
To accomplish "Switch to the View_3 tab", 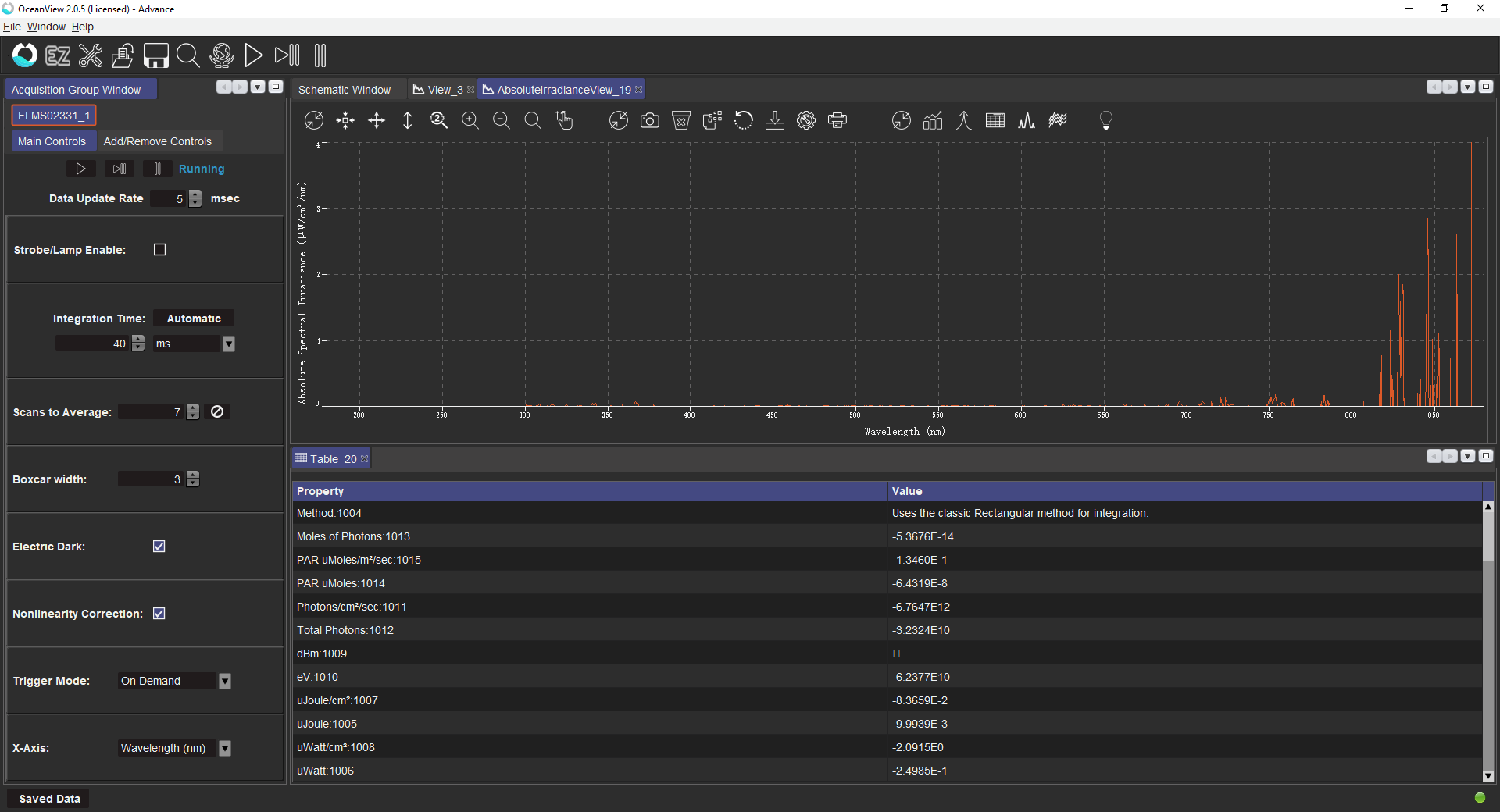I will point(444,90).
